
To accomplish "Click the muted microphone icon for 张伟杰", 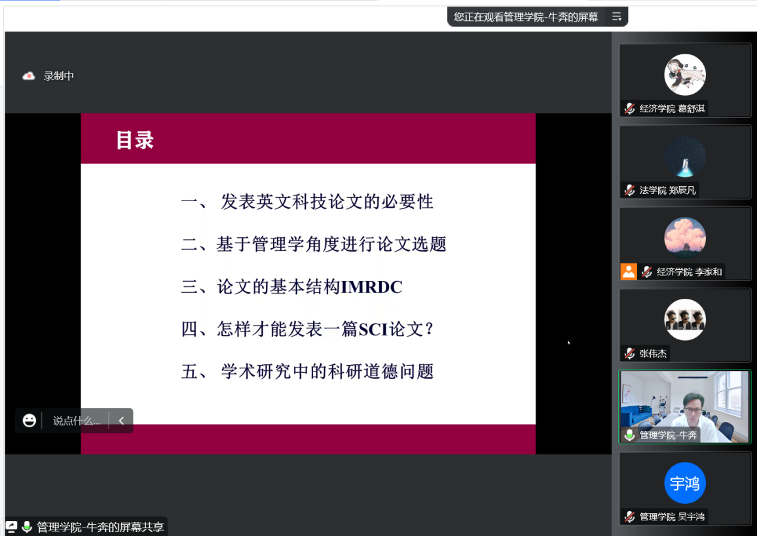I will point(630,353).
